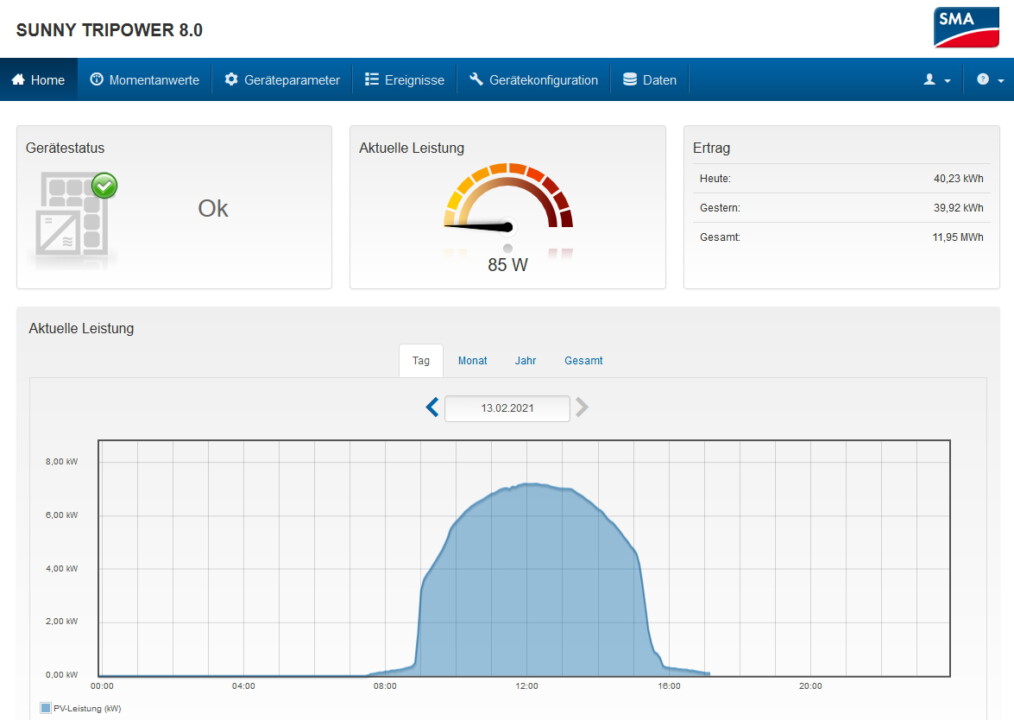
Task: Click the 8,00 kW axis label
Action: (61, 462)
